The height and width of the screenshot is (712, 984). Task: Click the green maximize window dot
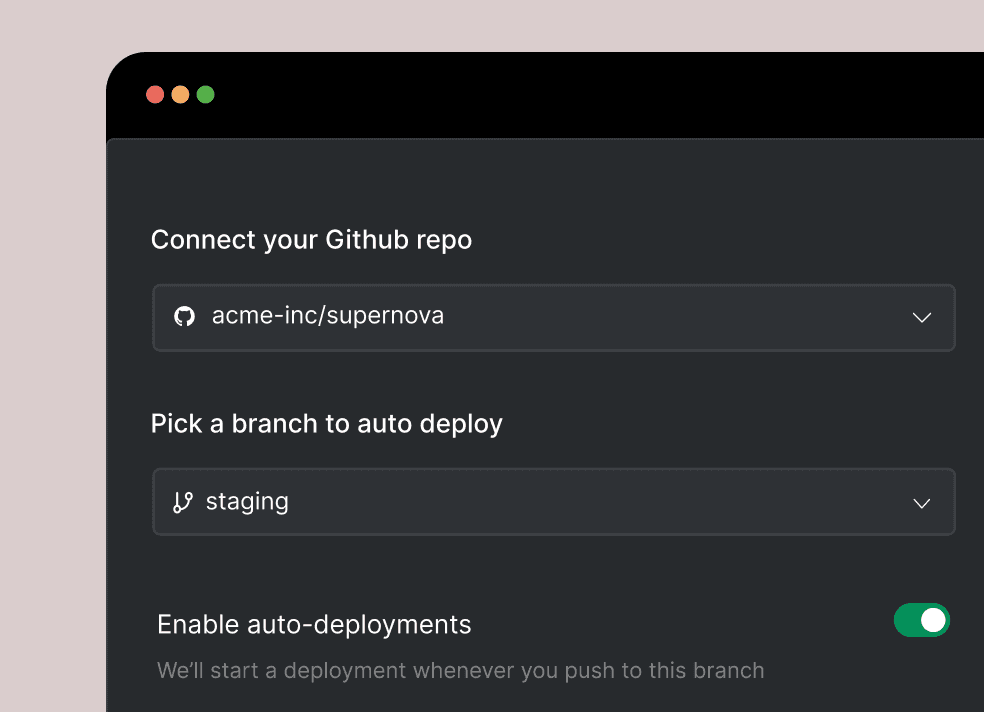coord(205,95)
